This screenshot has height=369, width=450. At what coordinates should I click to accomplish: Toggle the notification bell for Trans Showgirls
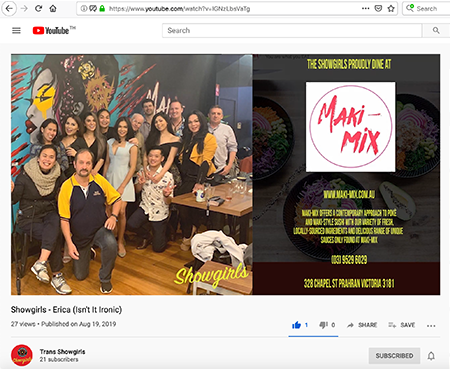click(x=431, y=356)
